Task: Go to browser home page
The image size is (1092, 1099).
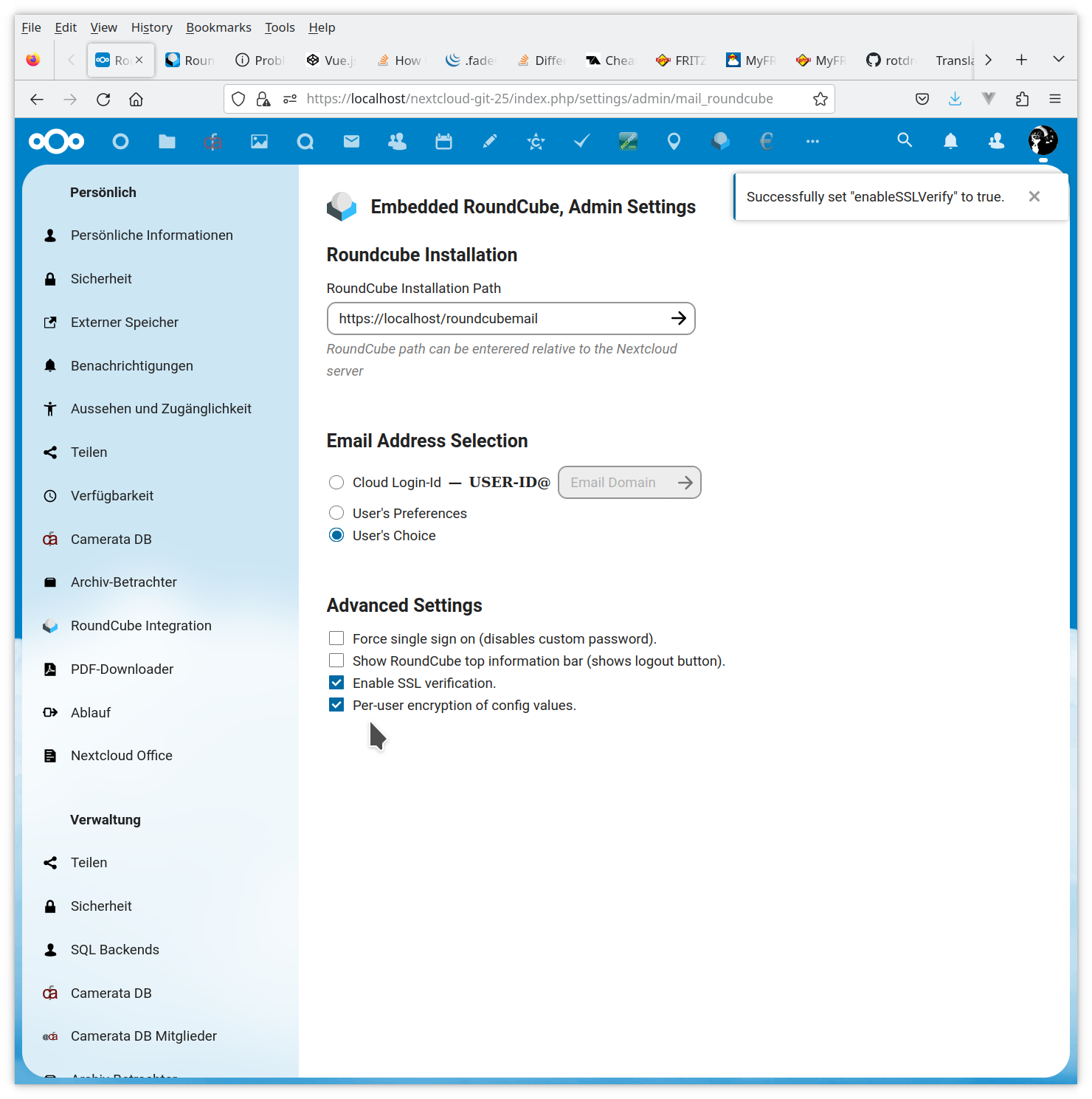Action: pyautogui.click(x=136, y=99)
